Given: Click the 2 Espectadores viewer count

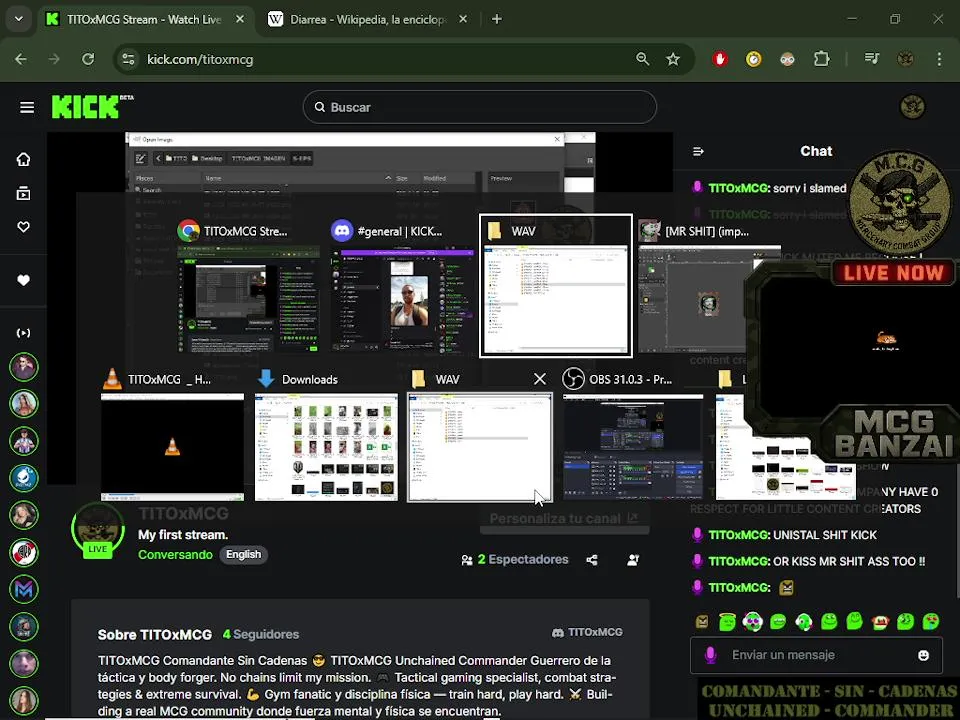Looking at the screenshot, I should click(x=515, y=560).
